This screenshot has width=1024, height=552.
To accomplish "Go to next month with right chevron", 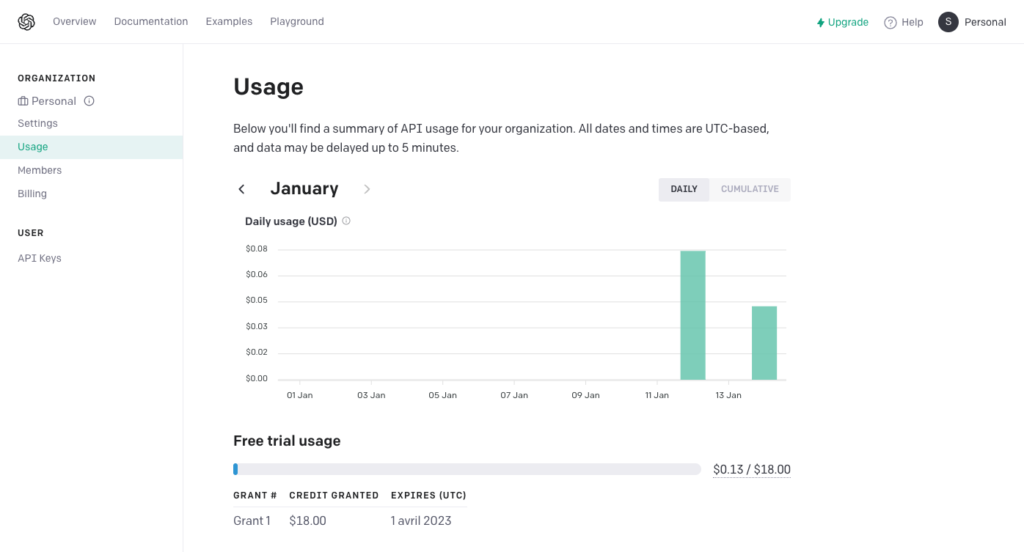I will tap(367, 189).
